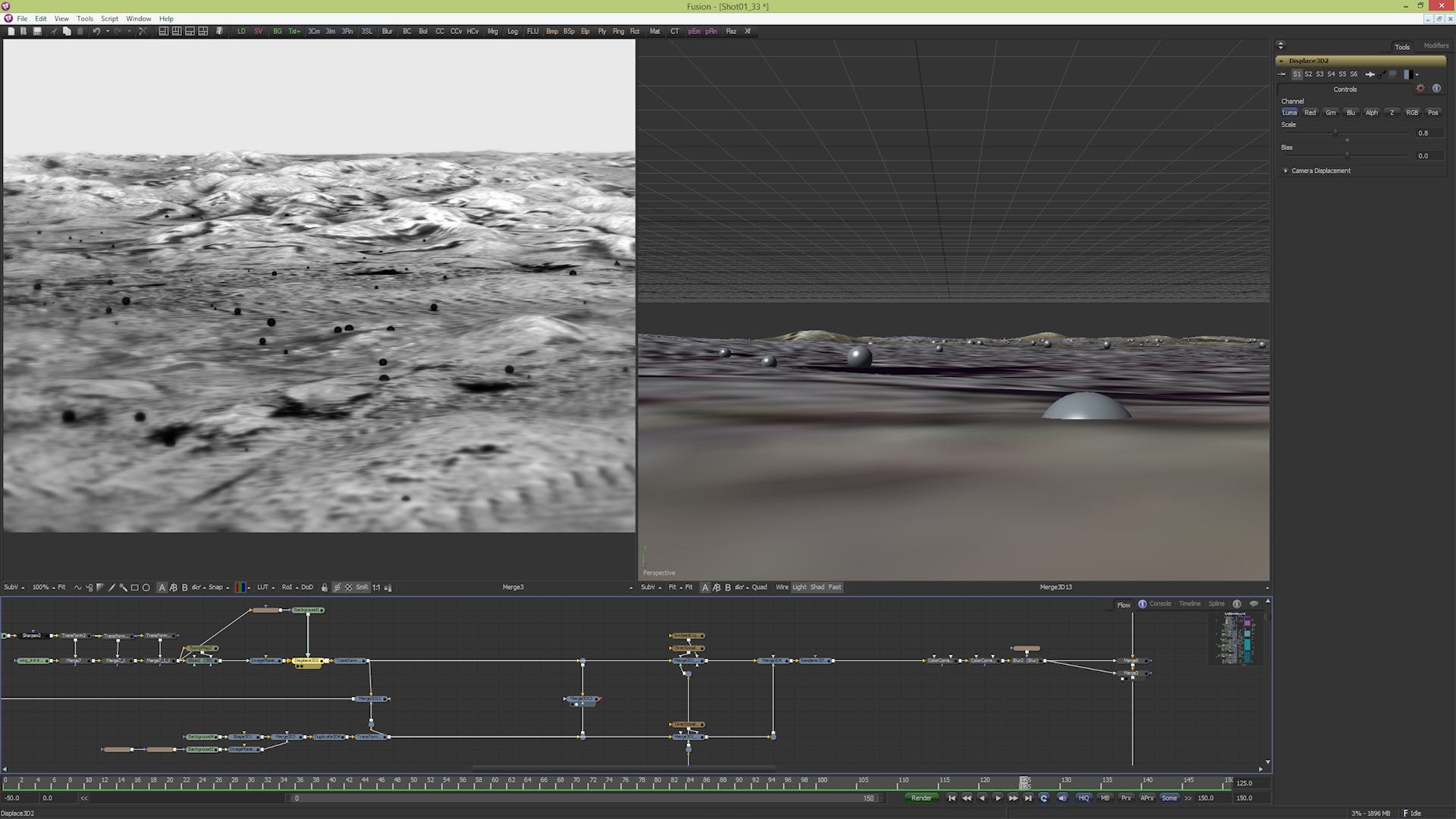Toggle Shad shadows in 3D viewer
The height and width of the screenshot is (819, 1456).
817,587
